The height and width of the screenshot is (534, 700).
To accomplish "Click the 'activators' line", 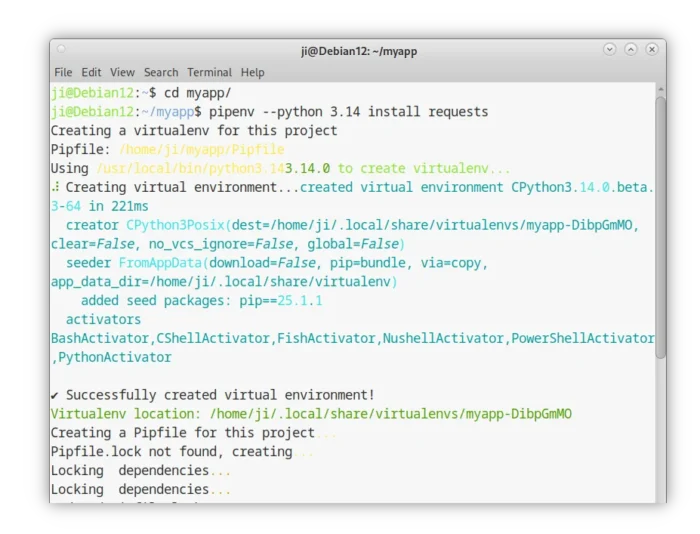I will coord(103,319).
